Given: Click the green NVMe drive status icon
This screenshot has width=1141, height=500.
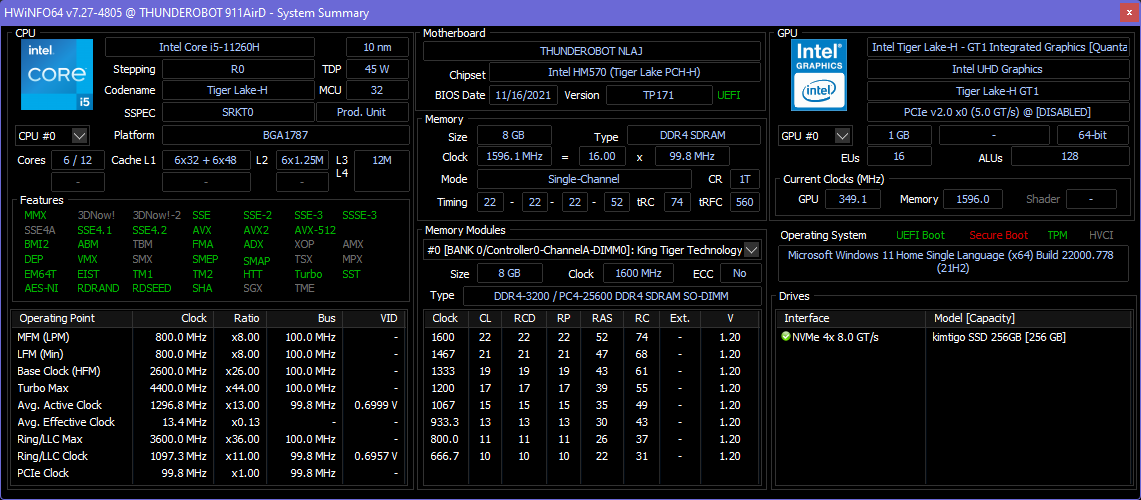Looking at the screenshot, I should point(785,337).
